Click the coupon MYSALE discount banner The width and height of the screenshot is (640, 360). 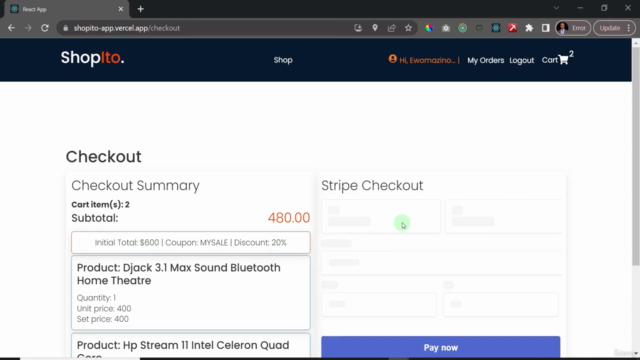click(x=191, y=242)
